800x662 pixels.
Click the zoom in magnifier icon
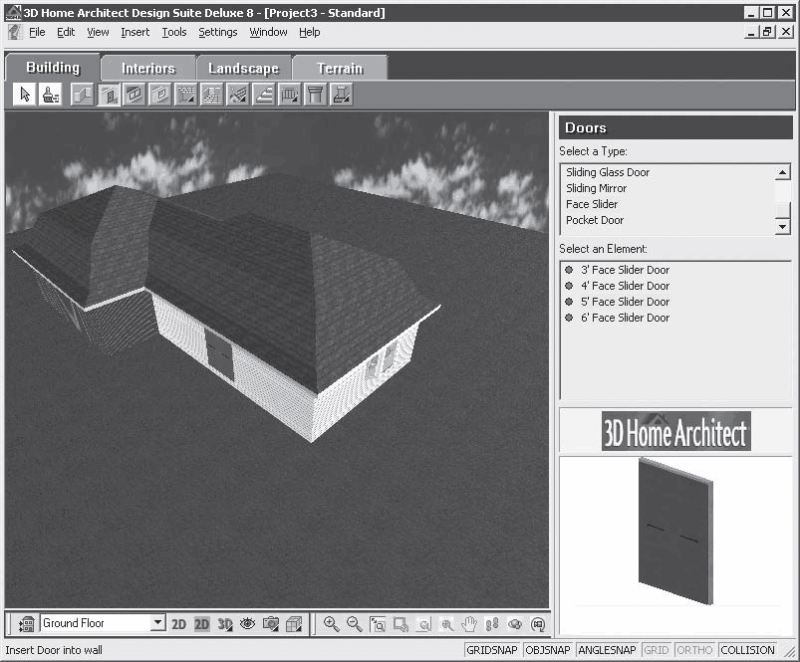(x=331, y=624)
